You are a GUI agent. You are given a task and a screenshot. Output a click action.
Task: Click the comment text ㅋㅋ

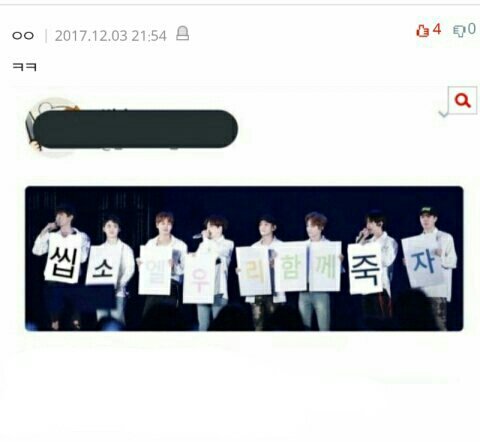(24, 67)
